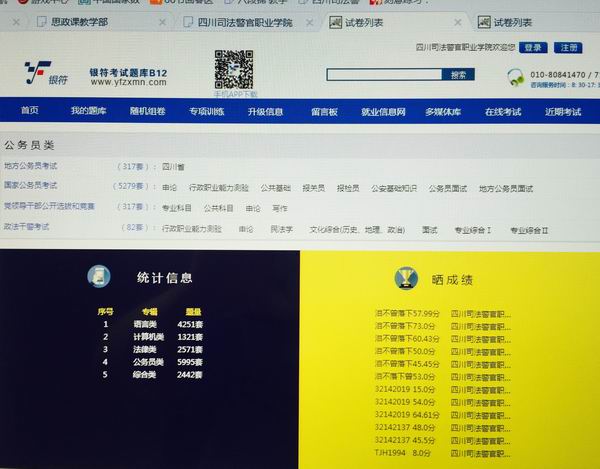Open 就业信息网 in the navigation bar
The image size is (600, 469).
383,112
